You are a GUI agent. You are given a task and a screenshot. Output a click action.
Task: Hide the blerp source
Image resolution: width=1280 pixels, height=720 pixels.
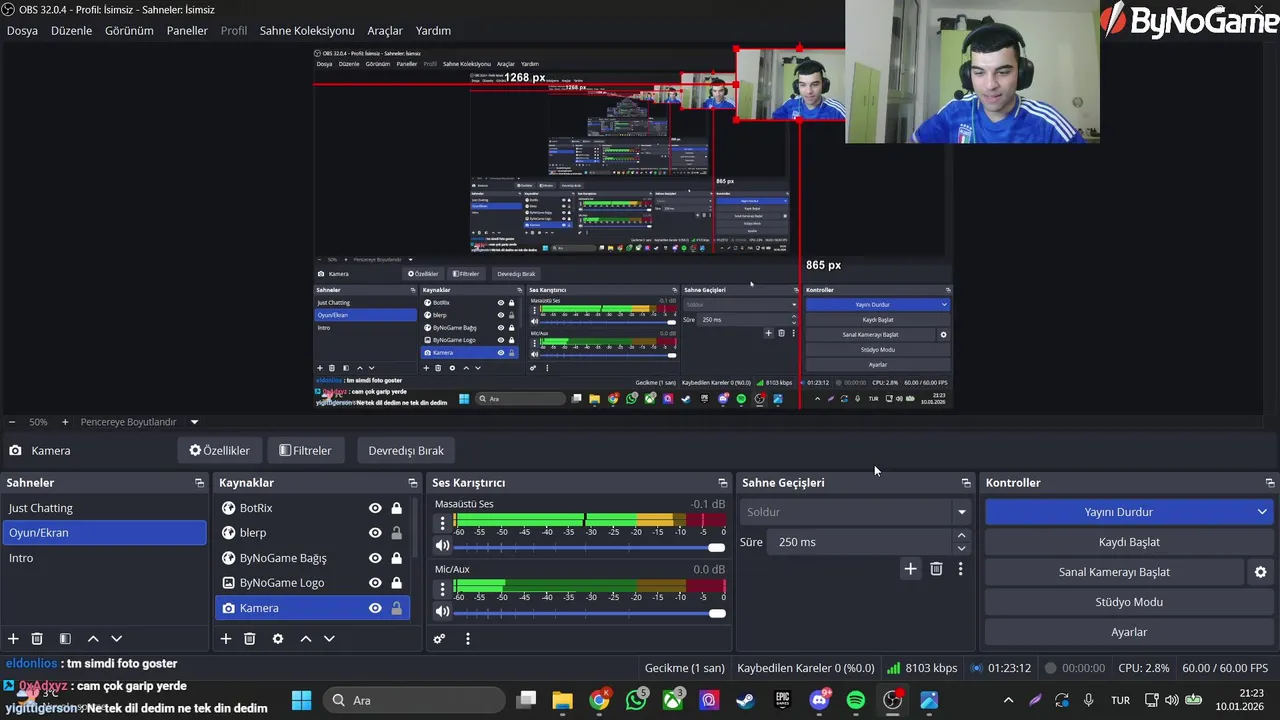click(375, 533)
